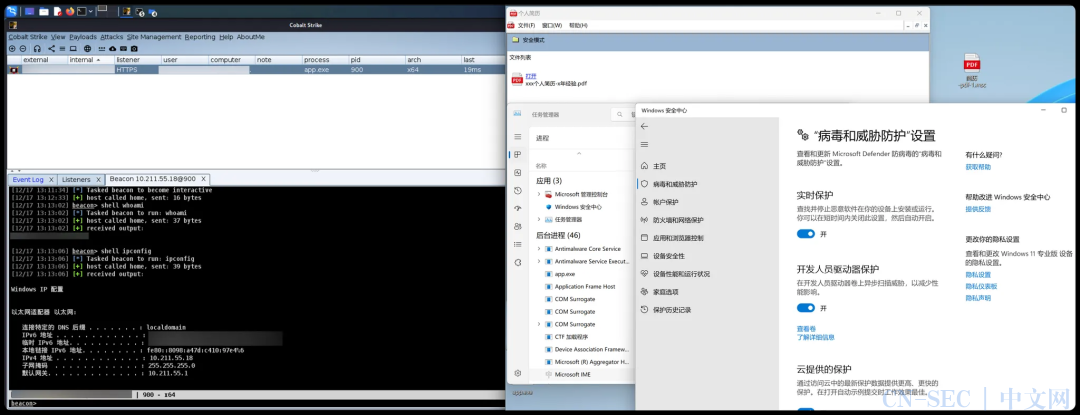Collapse the column header chevron above 名称
1080x415 pixels.
coord(579,153)
